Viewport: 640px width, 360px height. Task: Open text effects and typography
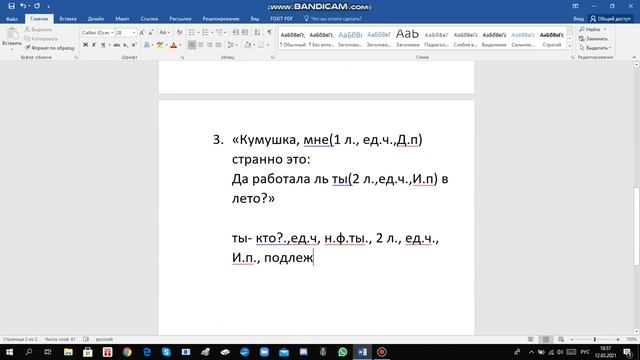pos(147,45)
